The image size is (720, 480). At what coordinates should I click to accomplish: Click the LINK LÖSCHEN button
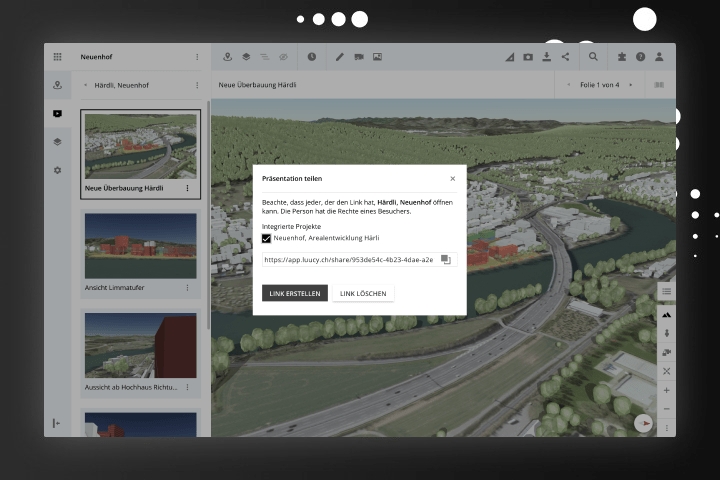pos(363,293)
